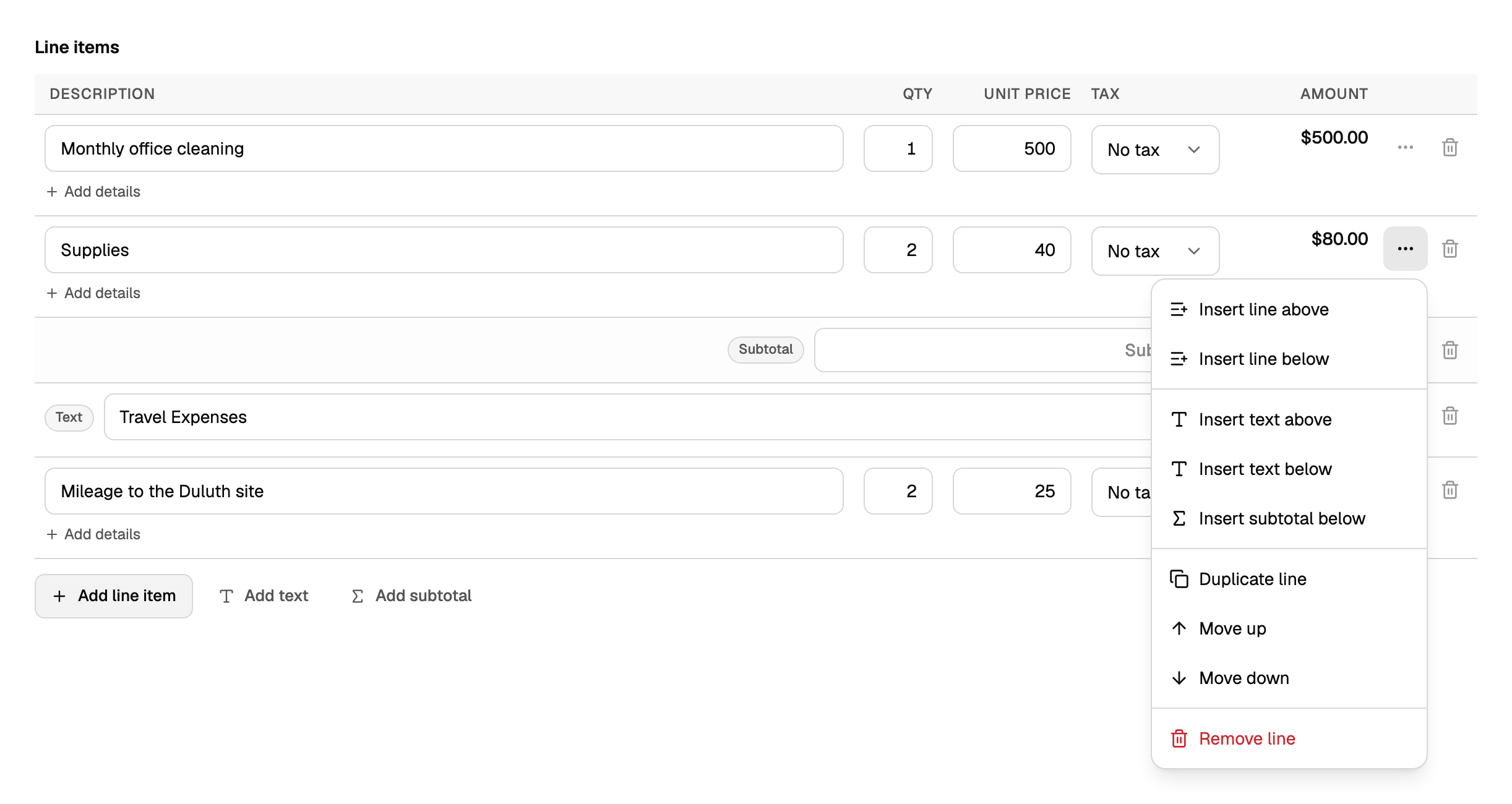The image size is (1512, 804).
Task: Click the $500.00 amount
Action: pyautogui.click(x=1334, y=137)
